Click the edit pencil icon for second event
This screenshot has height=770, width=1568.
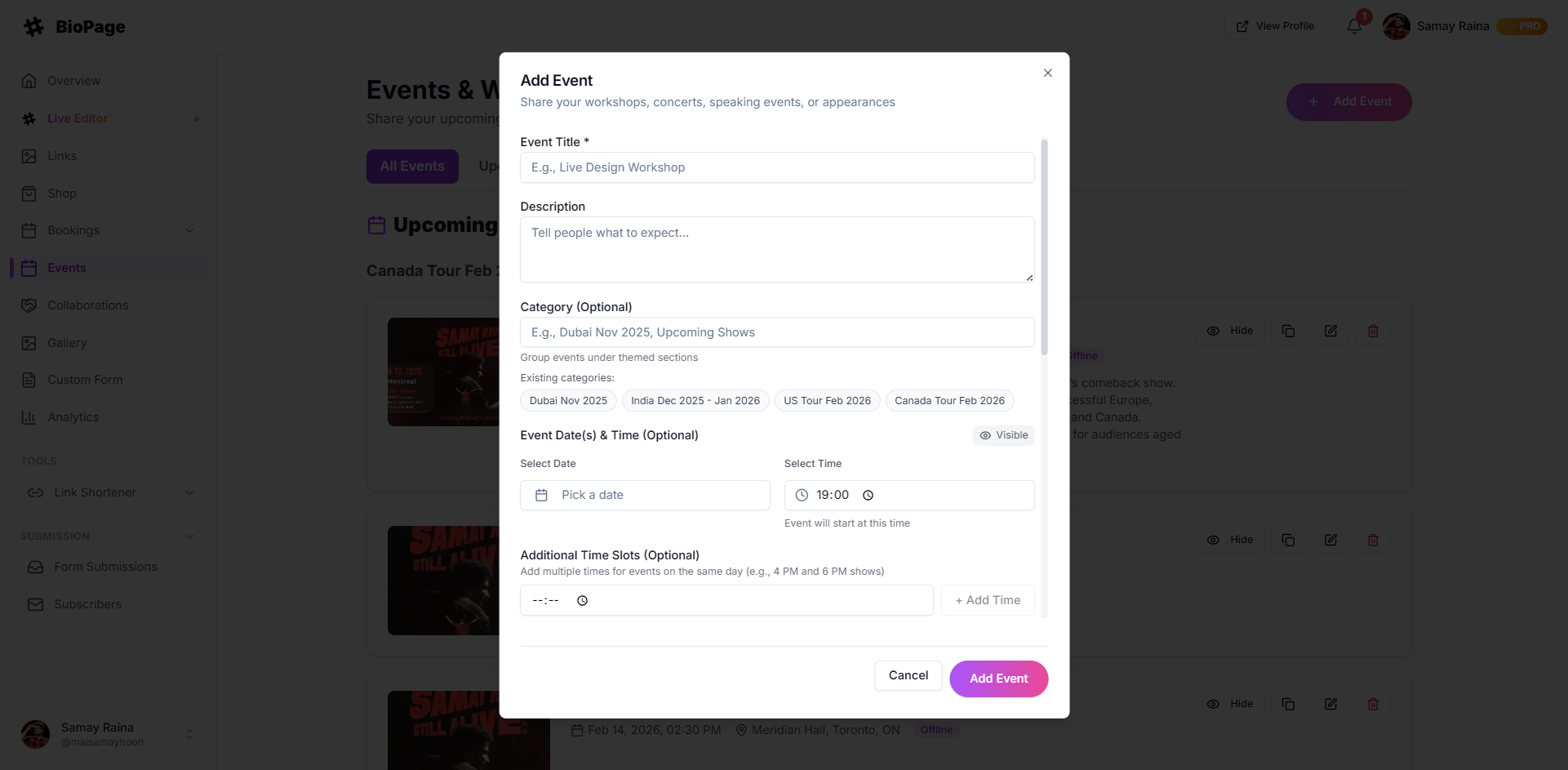point(1330,540)
